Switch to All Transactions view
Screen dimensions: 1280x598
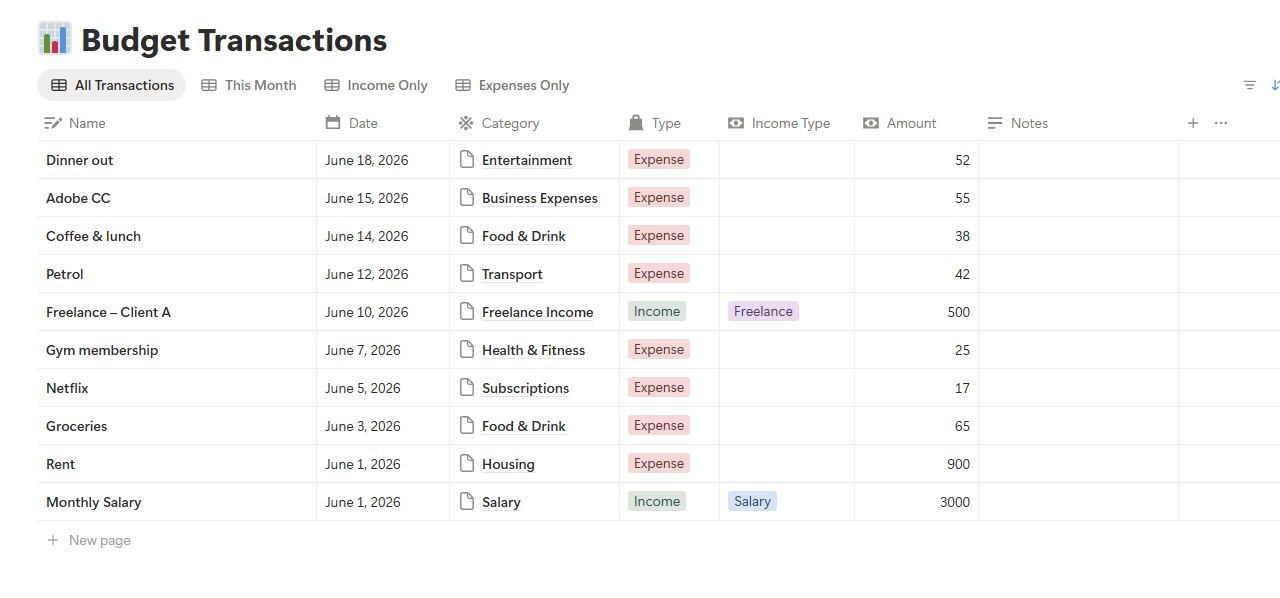(x=112, y=85)
